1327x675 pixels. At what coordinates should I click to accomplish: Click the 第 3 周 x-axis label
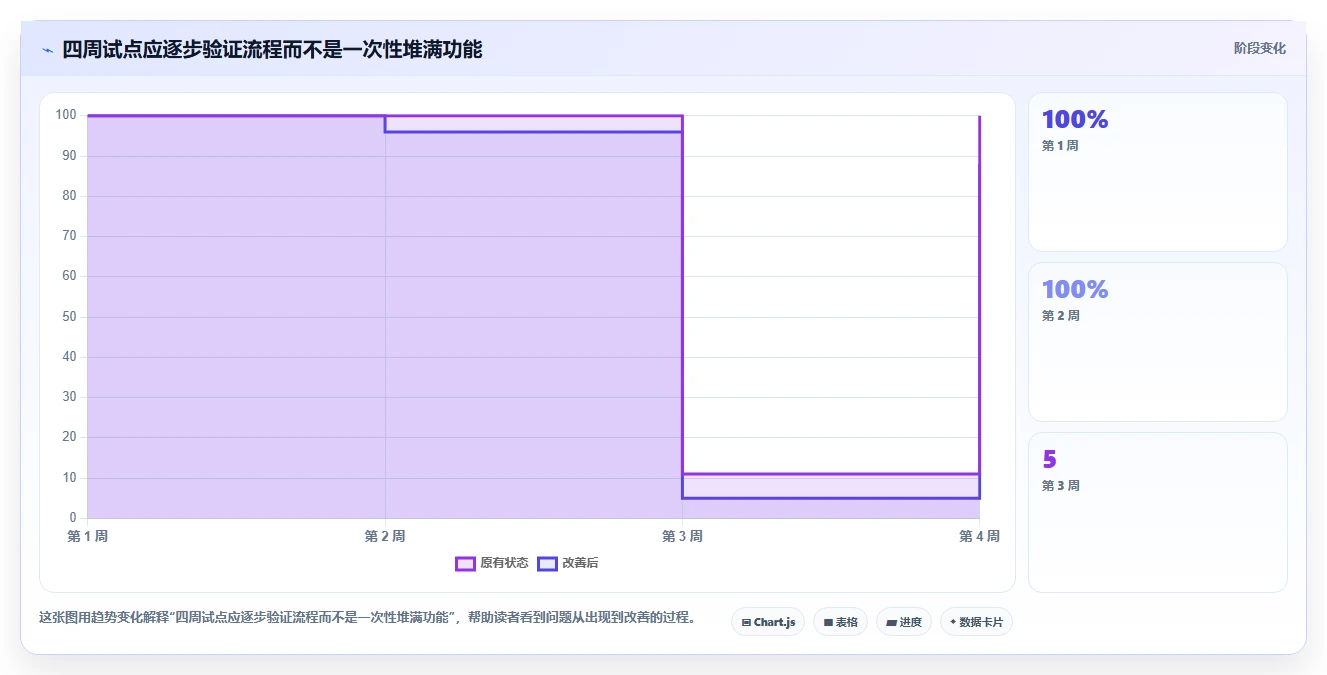click(682, 537)
